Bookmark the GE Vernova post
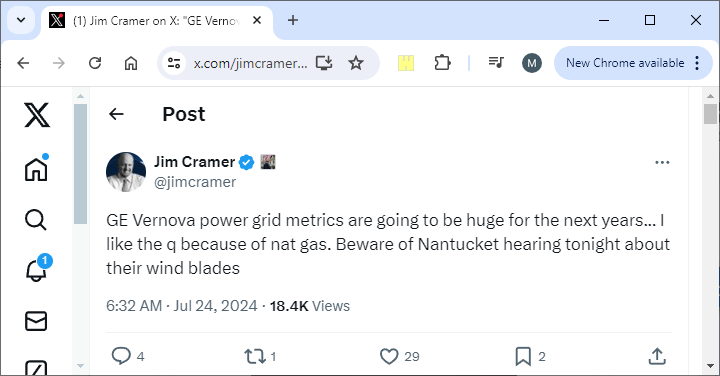 [523, 356]
